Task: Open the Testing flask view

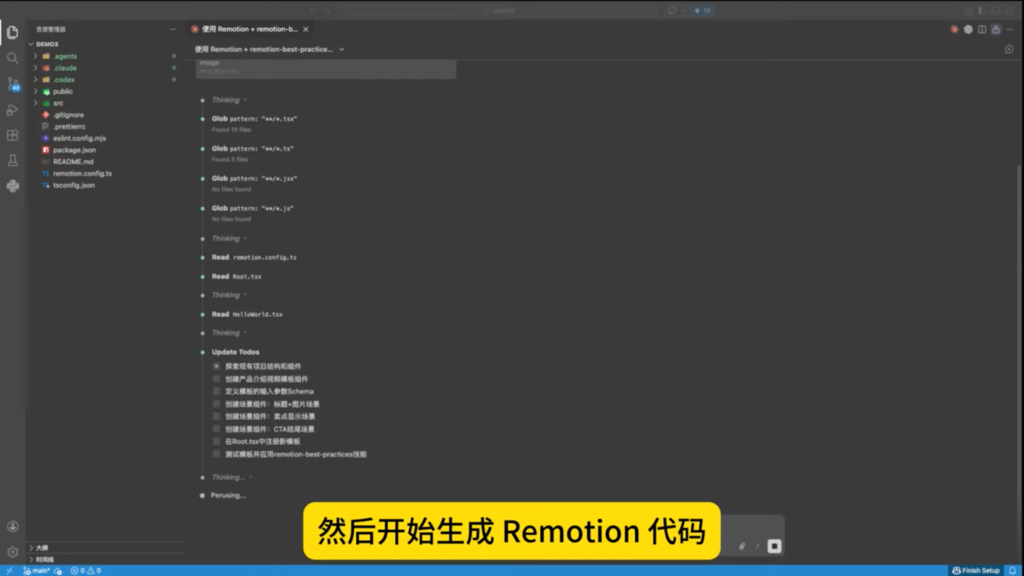Action: pos(12,161)
